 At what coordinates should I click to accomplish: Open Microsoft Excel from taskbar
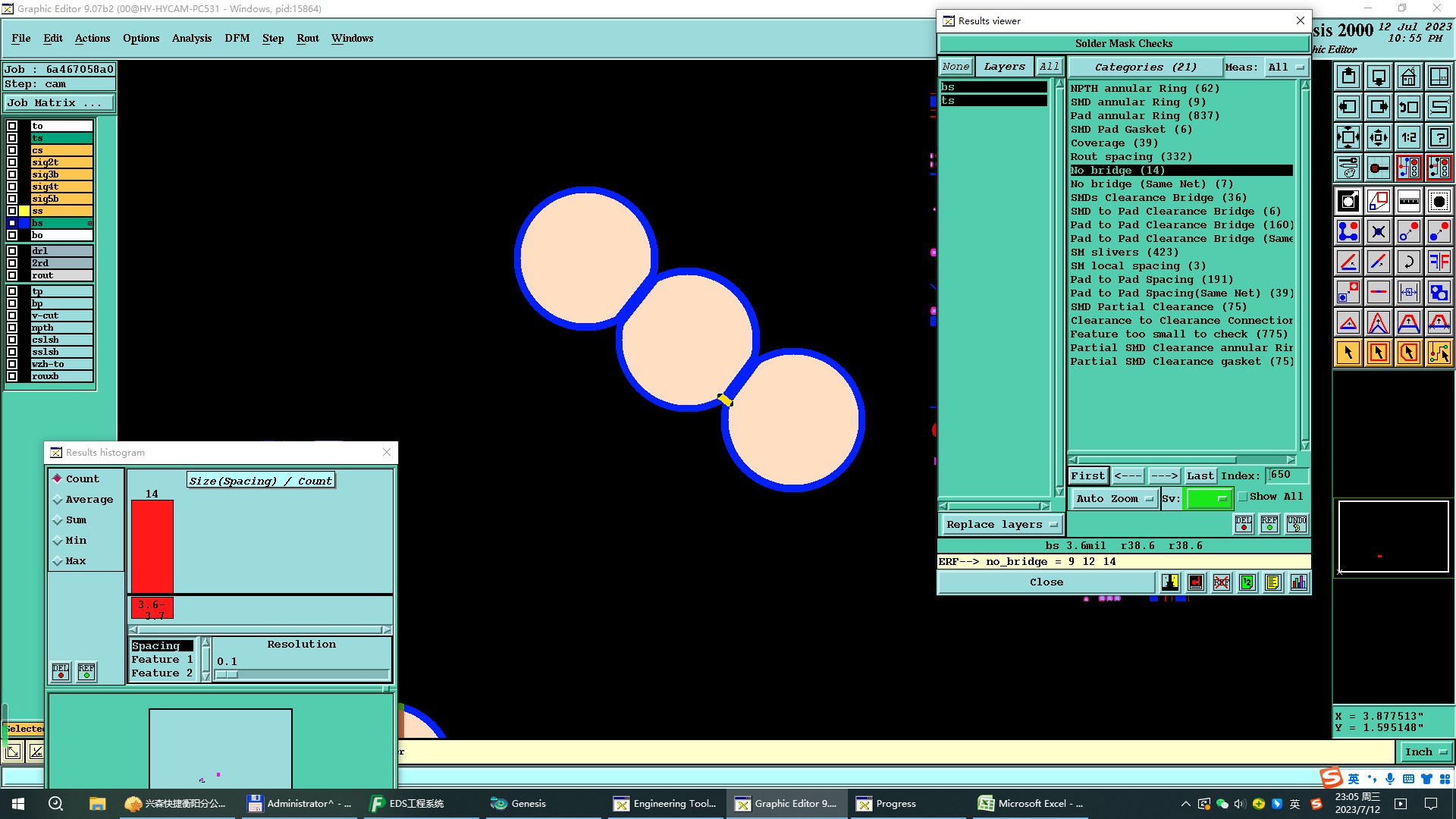[x=1031, y=804]
